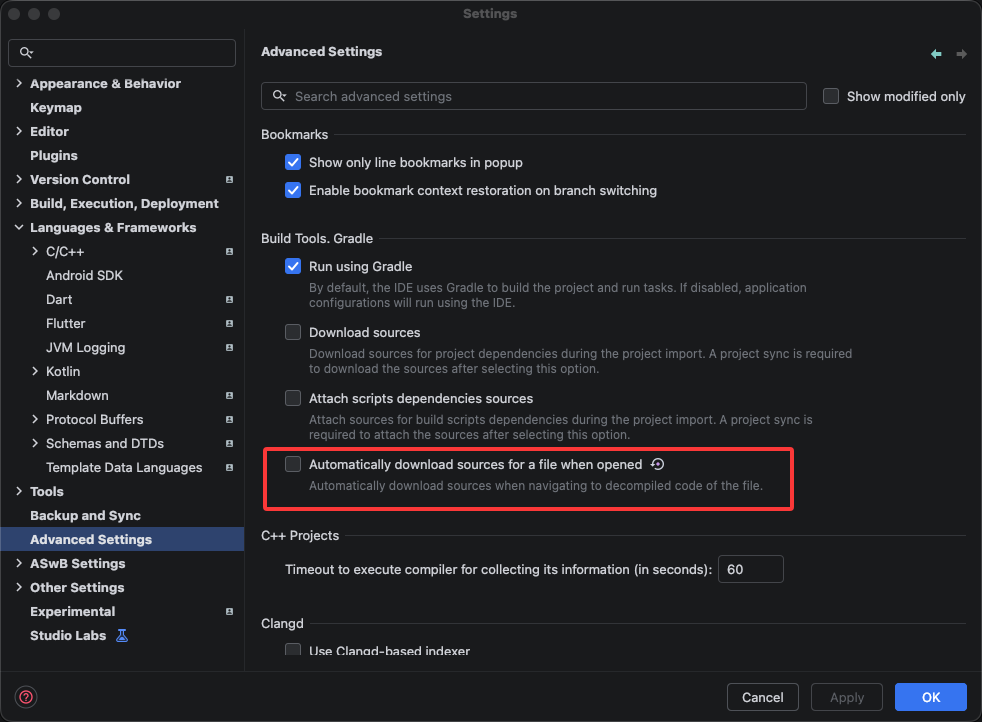Enable the Download sources checkbox
982x722 pixels.
(x=292, y=332)
